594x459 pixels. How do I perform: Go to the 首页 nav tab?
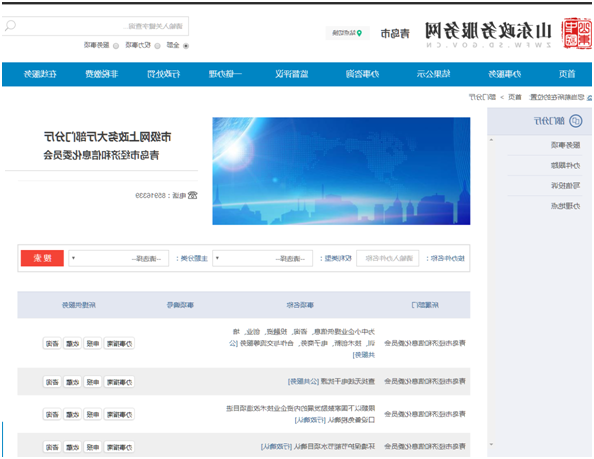tap(567, 74)
